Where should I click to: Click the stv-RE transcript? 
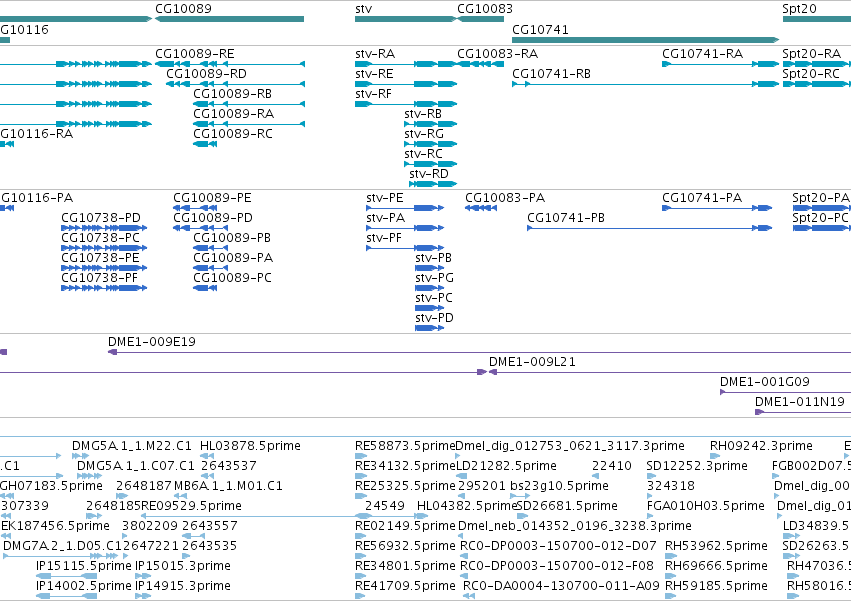coord(406,84)
